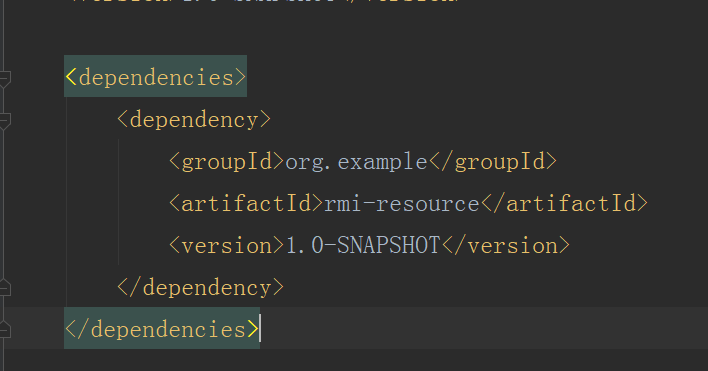The image size is (708, 371).
Task: Click the 1.0-SNAPSHOT version value
Action: (363, 245)
